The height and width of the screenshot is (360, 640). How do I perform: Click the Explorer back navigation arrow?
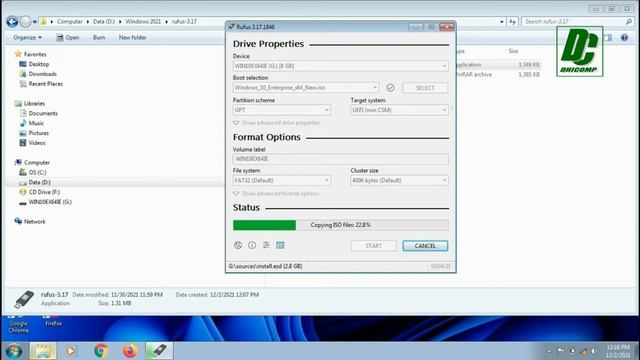pos(12,22)
